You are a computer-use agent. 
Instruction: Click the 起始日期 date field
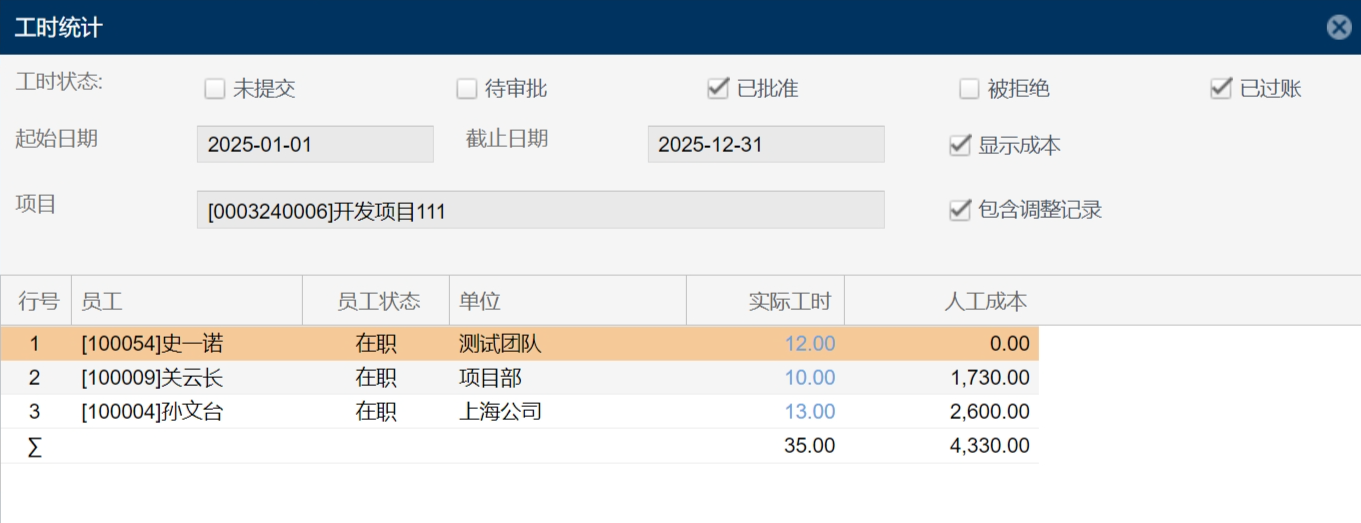click(315, 144)
